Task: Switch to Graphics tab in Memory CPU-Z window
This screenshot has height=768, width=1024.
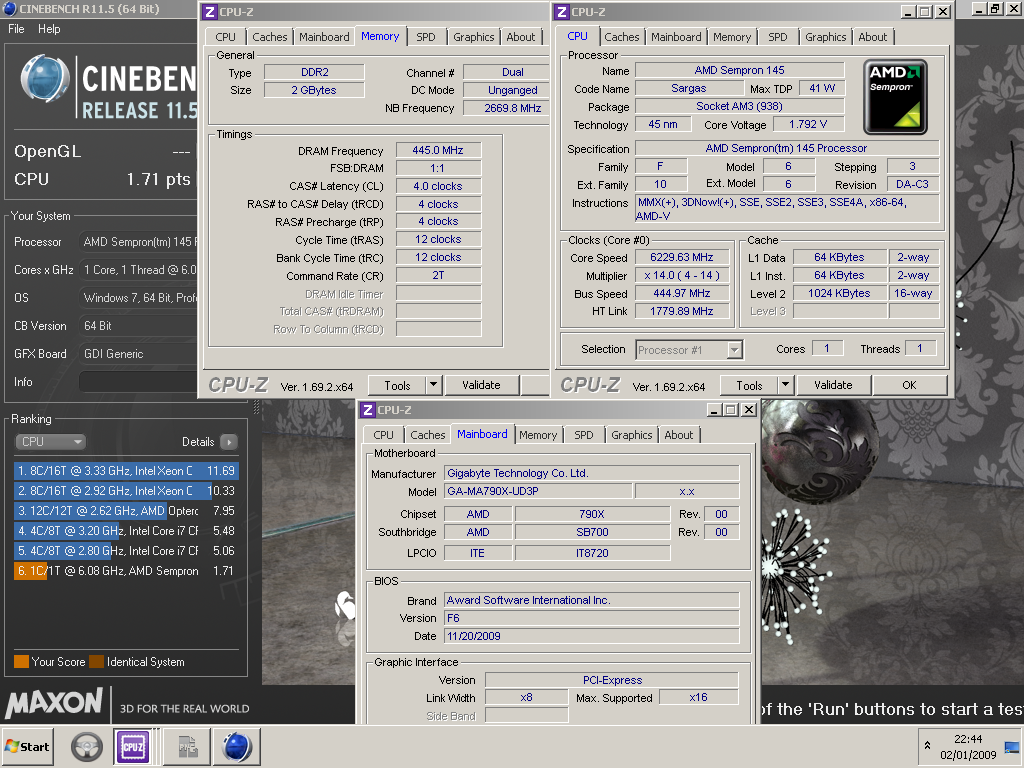Action: (473, 37)
